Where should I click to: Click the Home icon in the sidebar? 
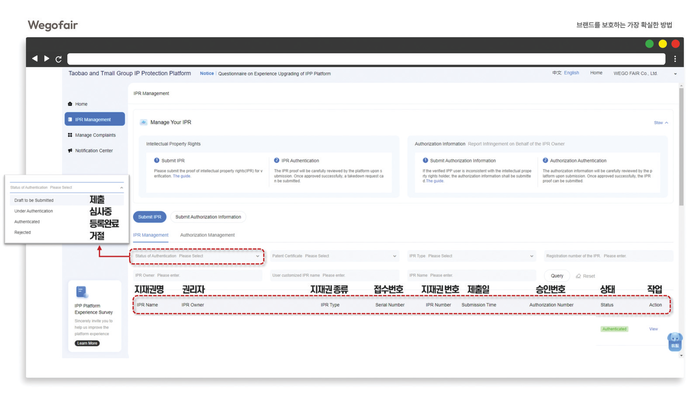coord(70,104)
